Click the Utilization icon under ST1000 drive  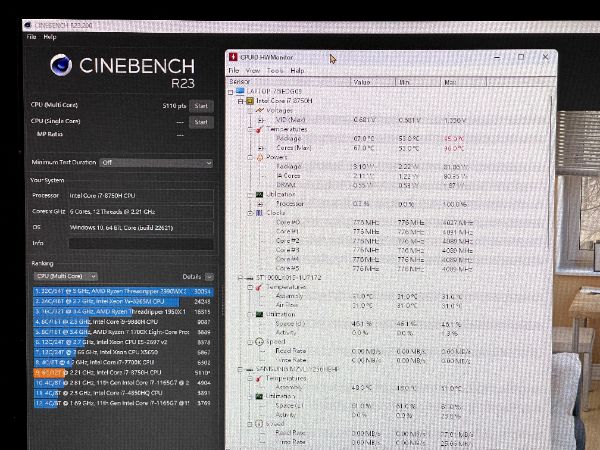(259, 314)
